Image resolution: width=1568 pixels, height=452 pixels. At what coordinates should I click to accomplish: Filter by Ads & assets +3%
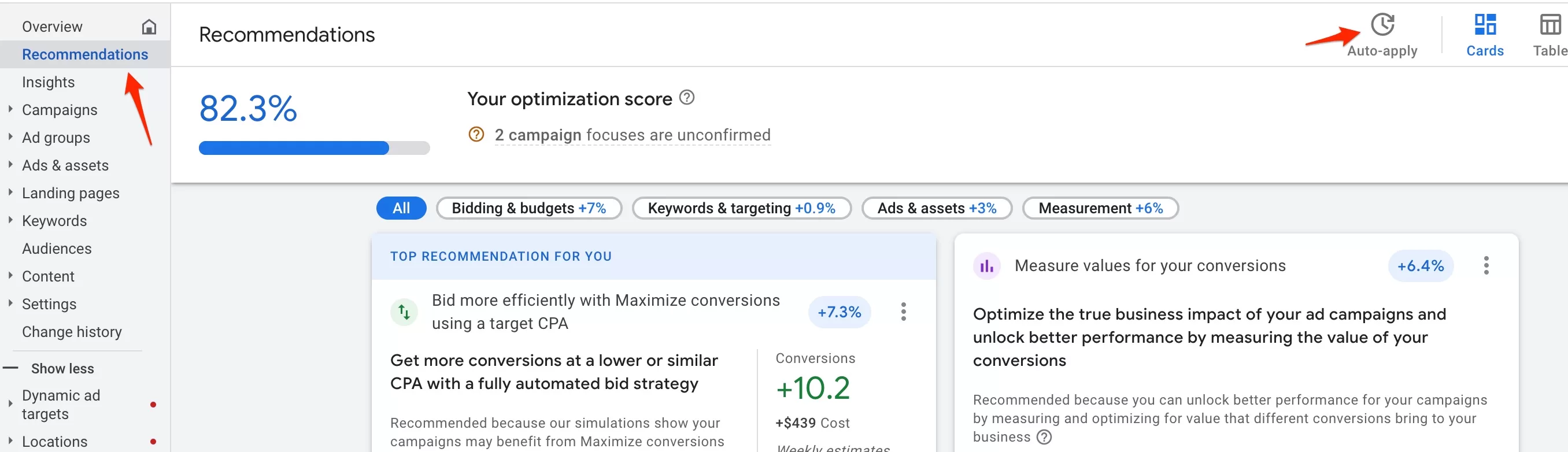(937, 208)
